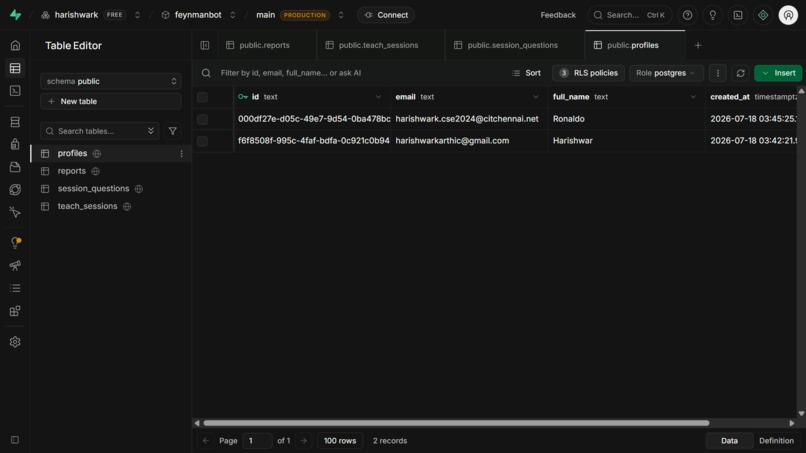Focus the page number field
Viewport: 806px width, 453px height.
(257, 441)
